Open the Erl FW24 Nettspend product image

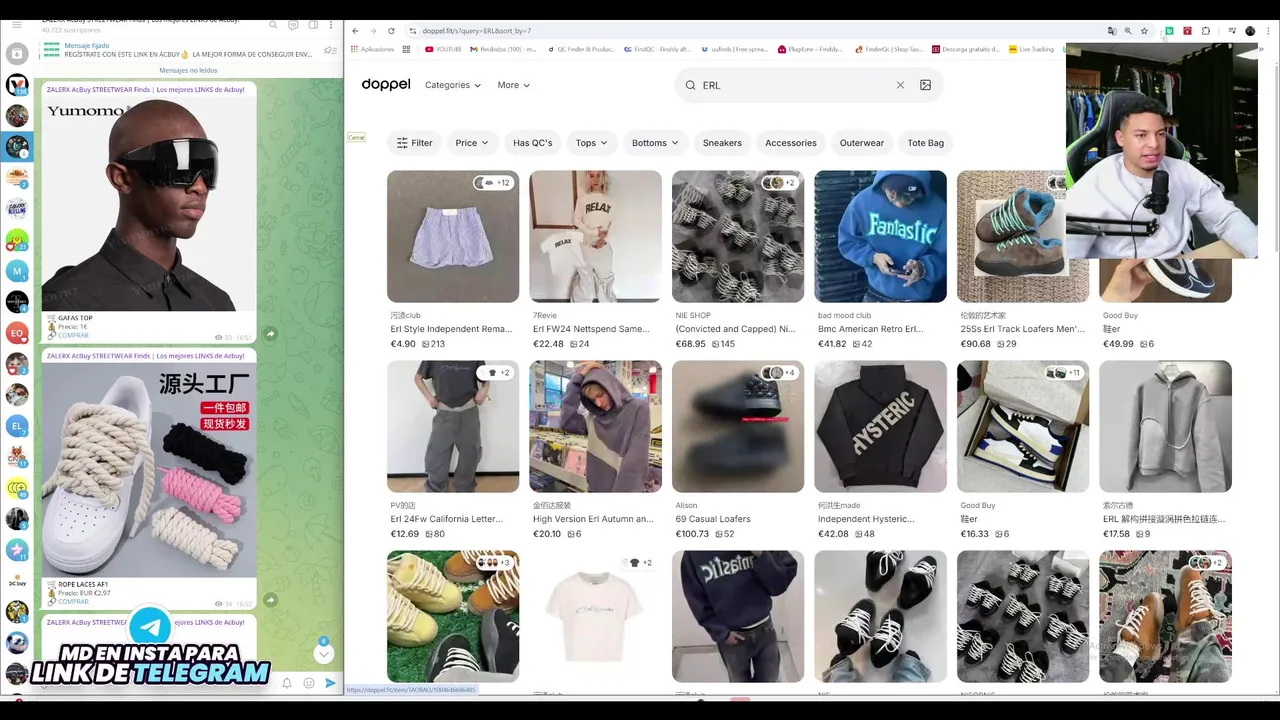[595, 236]
